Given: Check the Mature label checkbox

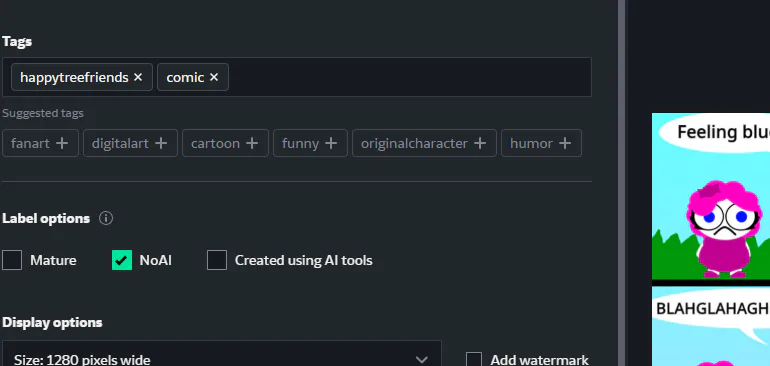Looking at the screenshot, I should pyautogui.click(x=12, y=260).
